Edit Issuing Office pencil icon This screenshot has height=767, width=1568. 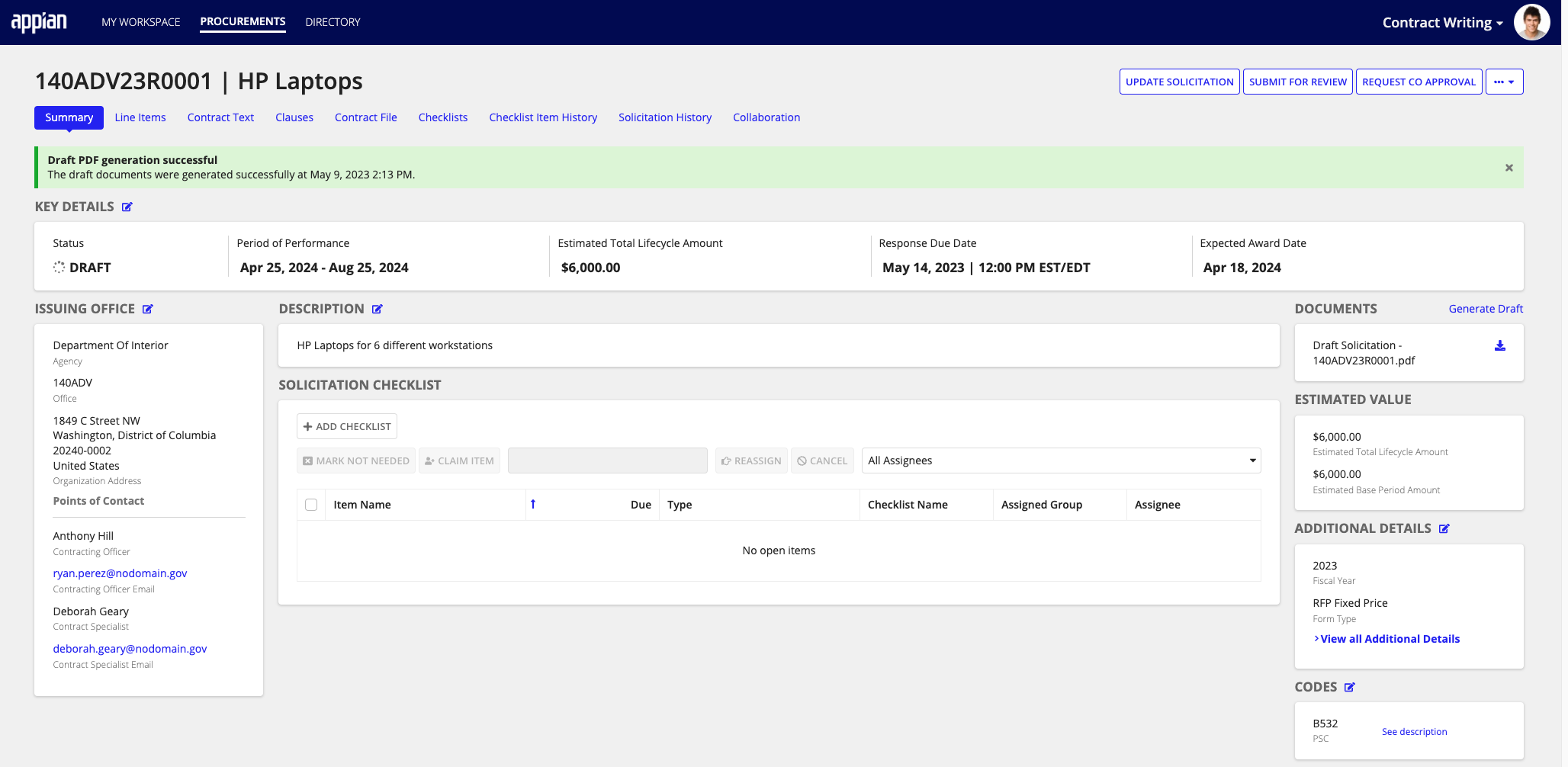click(x=148, y=309)
